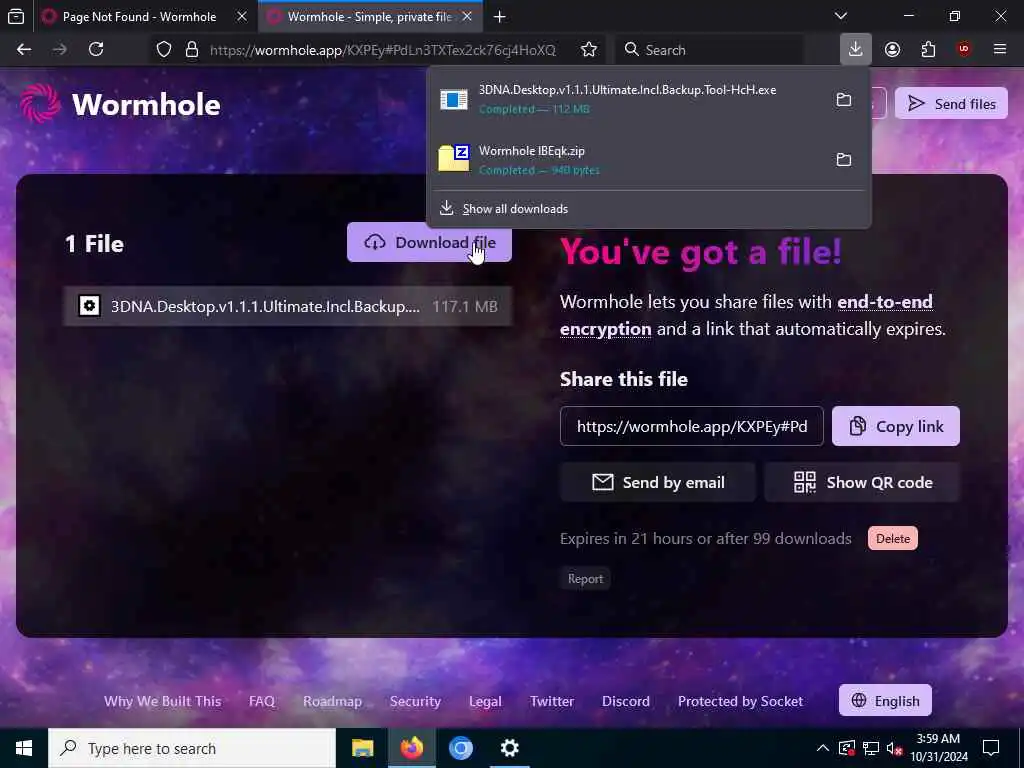Open the English language selector

(886, 701)
